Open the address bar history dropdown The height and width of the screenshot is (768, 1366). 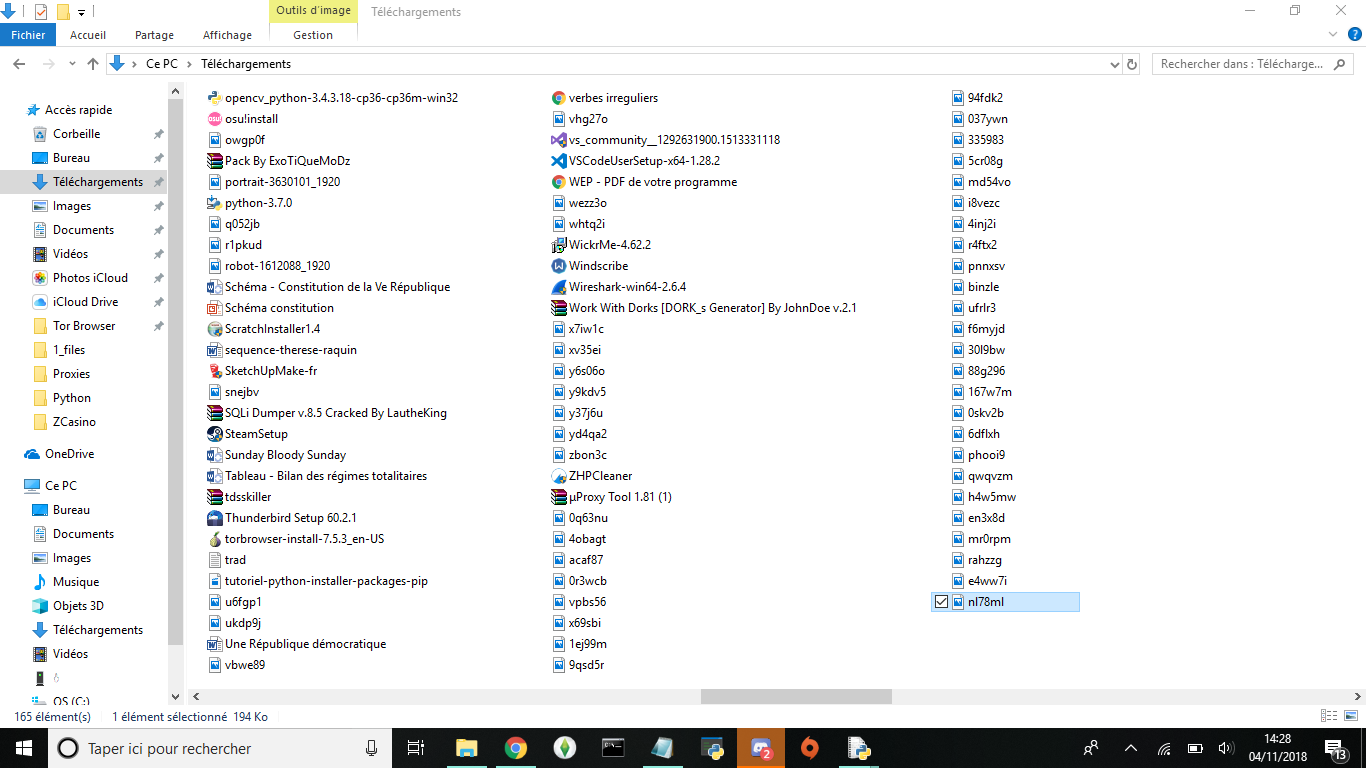pos(1115,64)
